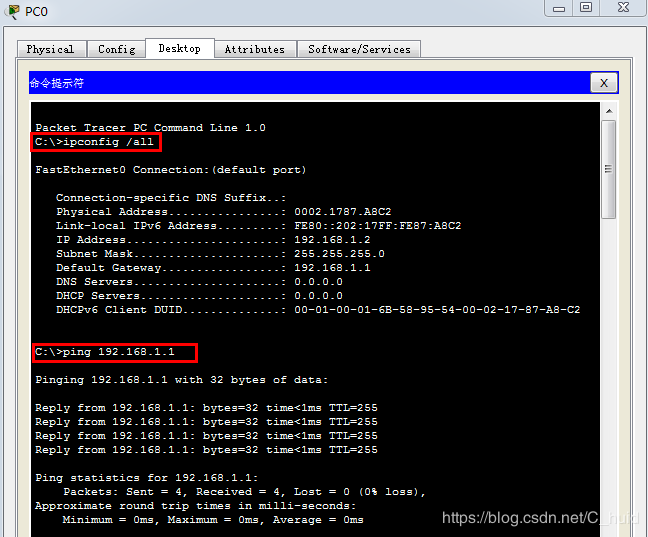Maximize the PC0 window
The width and height of the screenshot is (648, 537).
(x=586, y=7)
